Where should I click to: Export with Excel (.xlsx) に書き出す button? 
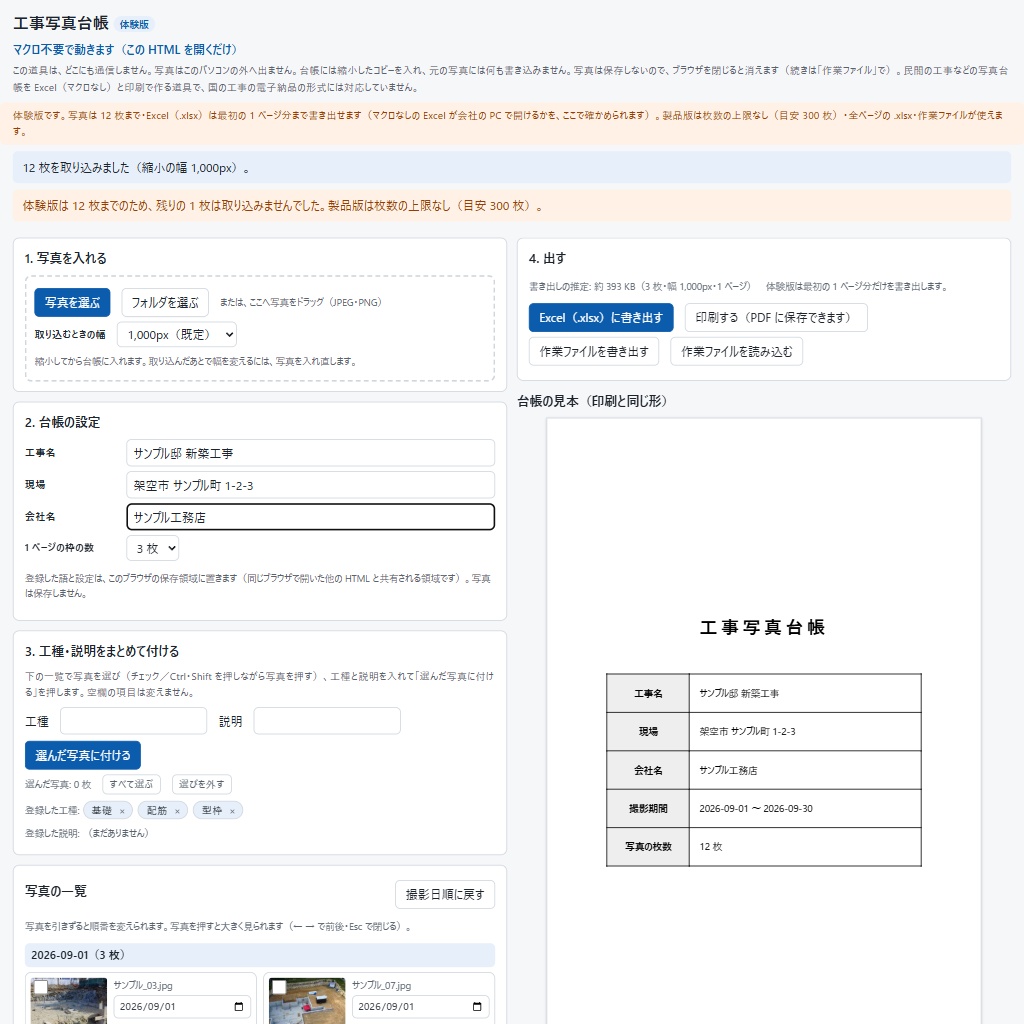coord(601,317)
